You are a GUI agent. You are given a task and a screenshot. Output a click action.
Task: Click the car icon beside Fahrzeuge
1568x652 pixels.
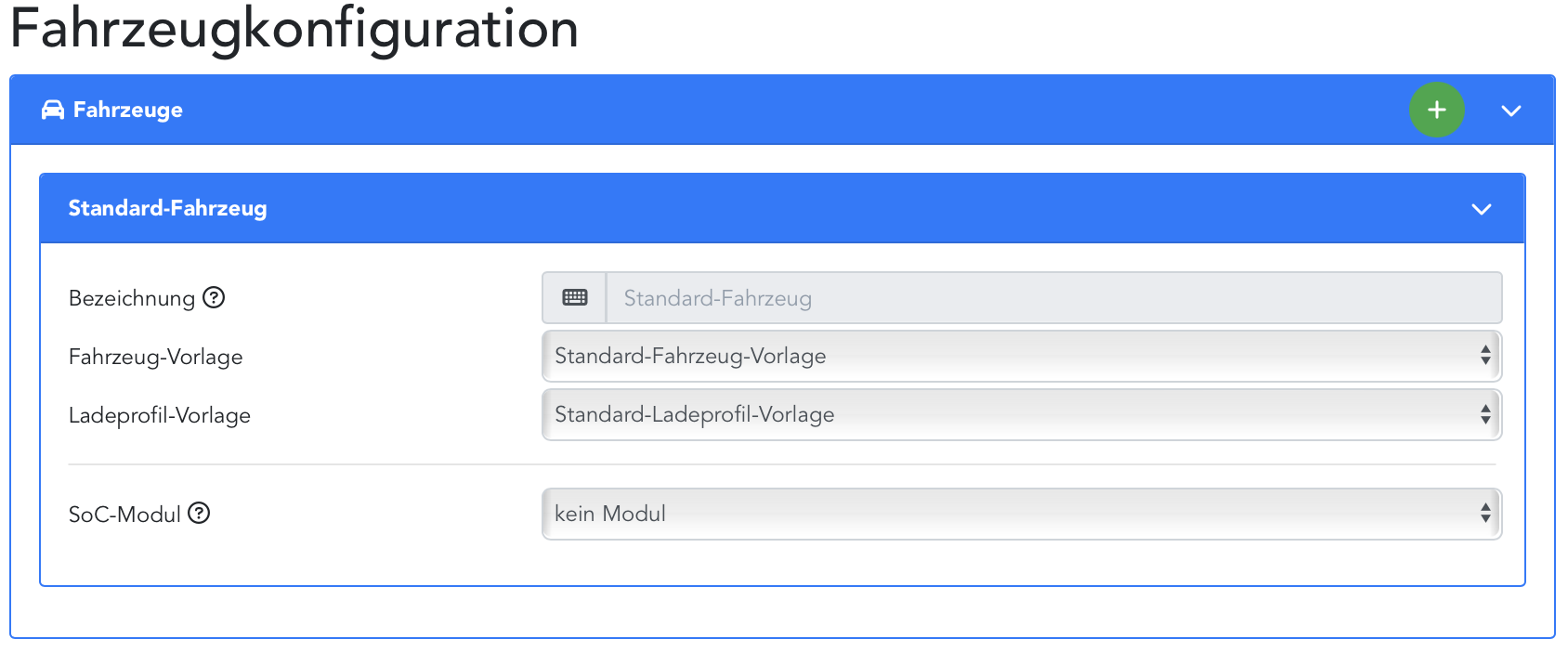[53, 111]
